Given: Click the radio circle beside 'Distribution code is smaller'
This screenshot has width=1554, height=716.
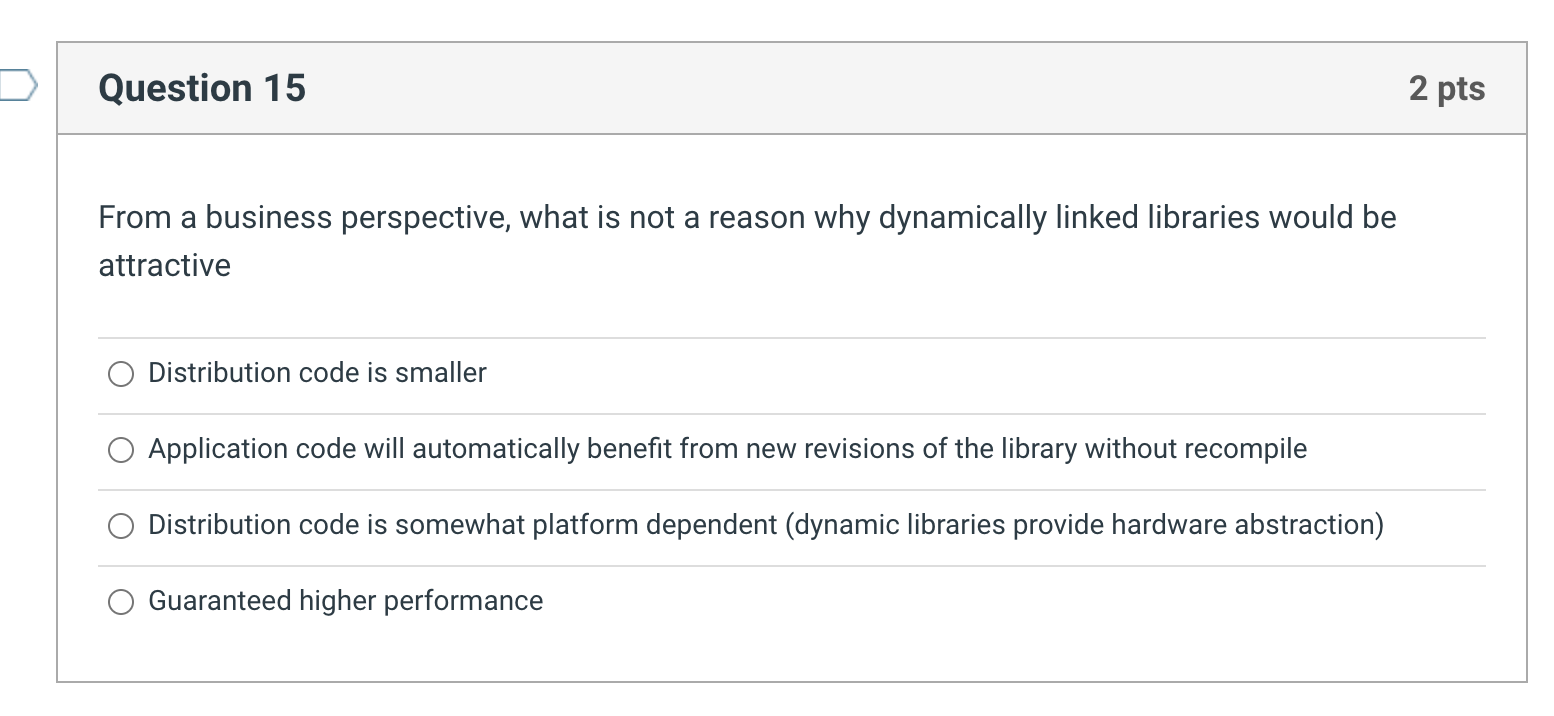Looking at the screenshot, I should click(120, 374).
